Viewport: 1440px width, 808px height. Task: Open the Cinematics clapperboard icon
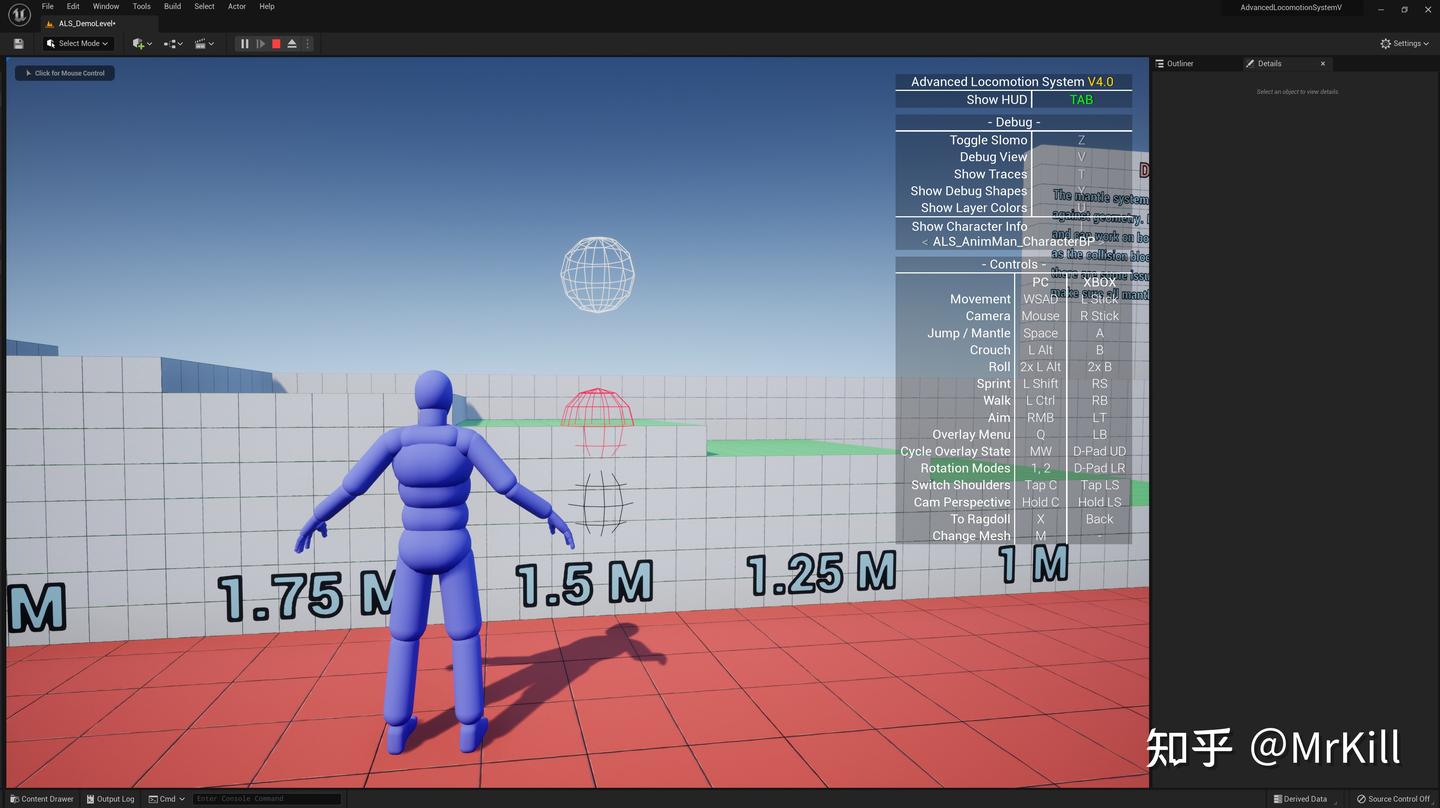click(x=201, y=43)
